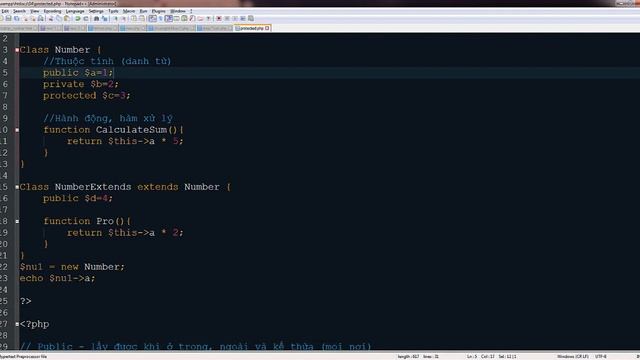Click line 16 'public $d=4;'

point(78,198)
